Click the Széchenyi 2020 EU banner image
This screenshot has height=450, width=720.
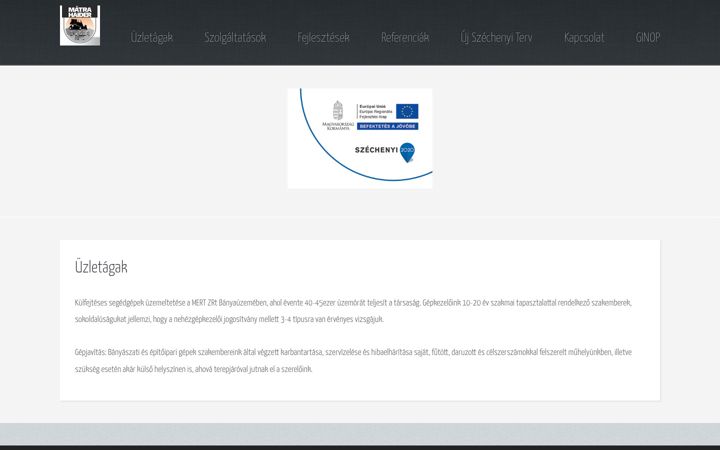pyautogui.click(x=360, y=138)
